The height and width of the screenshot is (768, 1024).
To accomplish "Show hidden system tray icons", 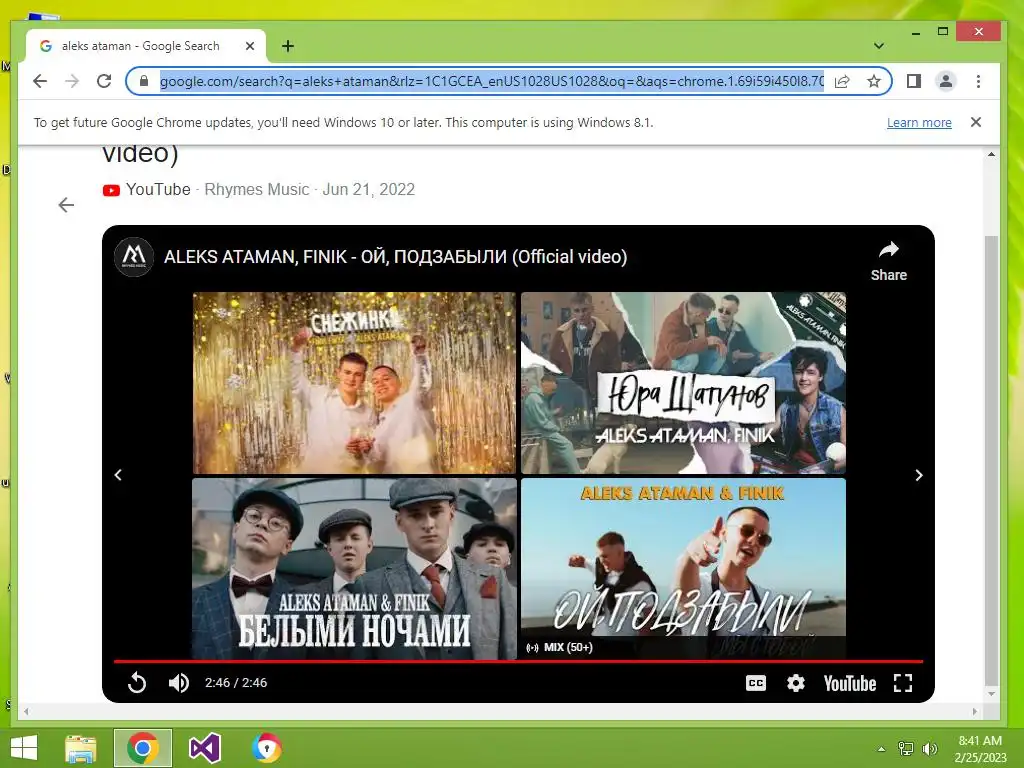I will click(881, 749).
